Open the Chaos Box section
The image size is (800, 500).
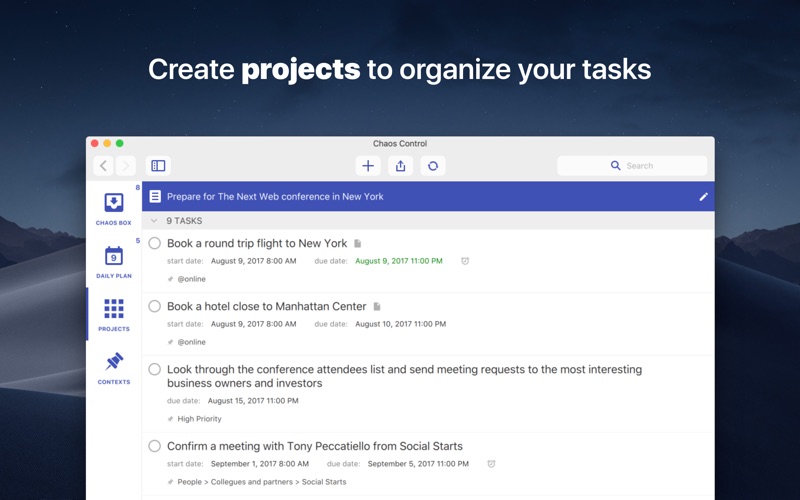coord(114,208)
